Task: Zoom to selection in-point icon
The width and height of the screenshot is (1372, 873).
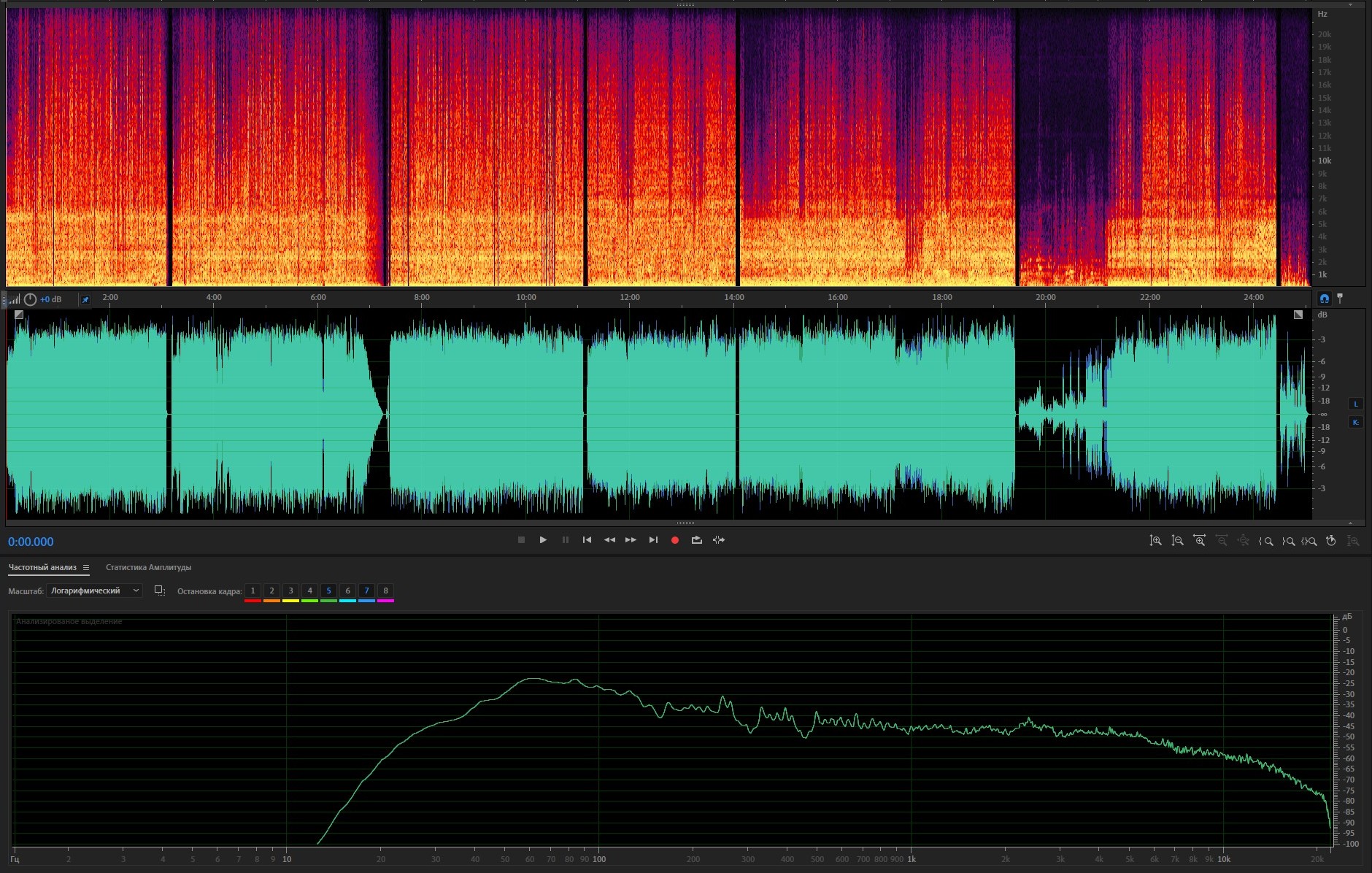Action: 1266,541
